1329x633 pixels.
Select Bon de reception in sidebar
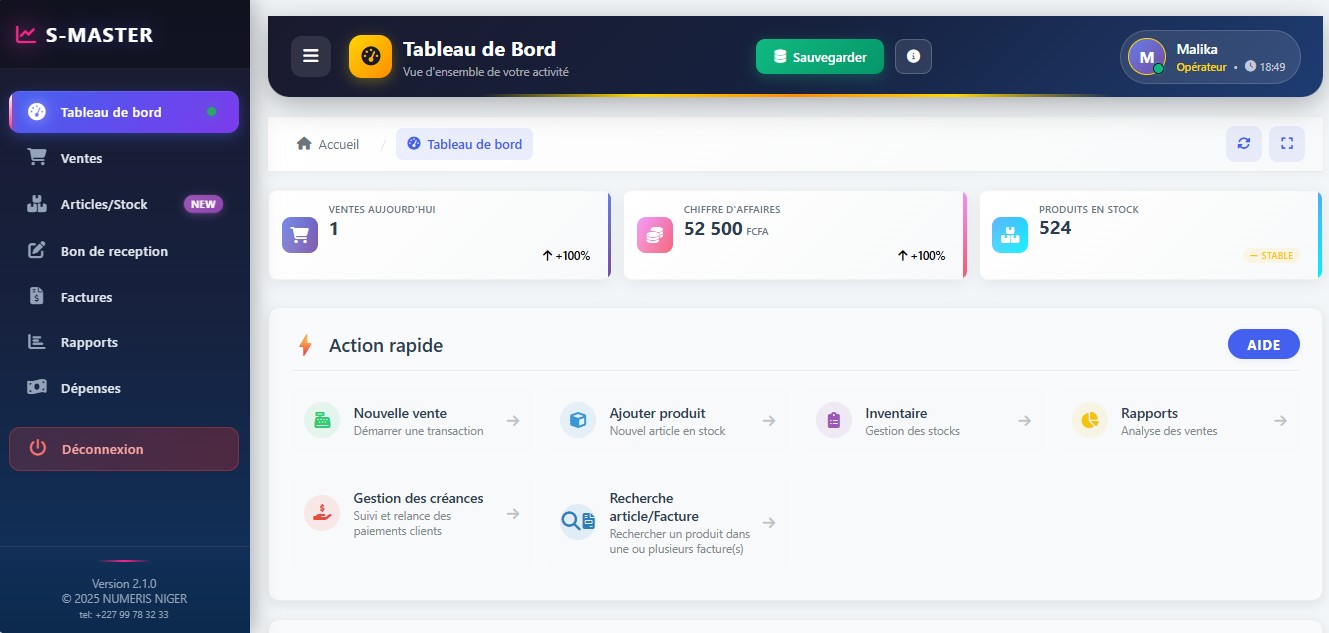114,251
